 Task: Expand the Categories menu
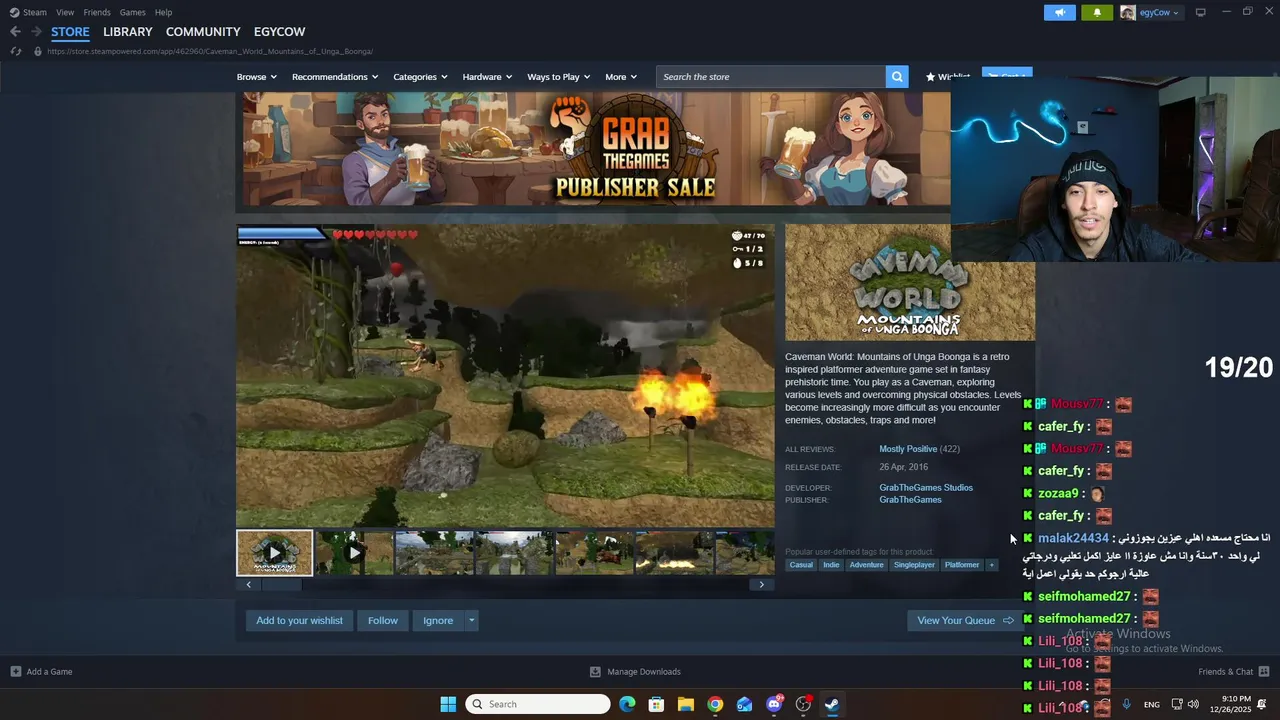point(420,77)
